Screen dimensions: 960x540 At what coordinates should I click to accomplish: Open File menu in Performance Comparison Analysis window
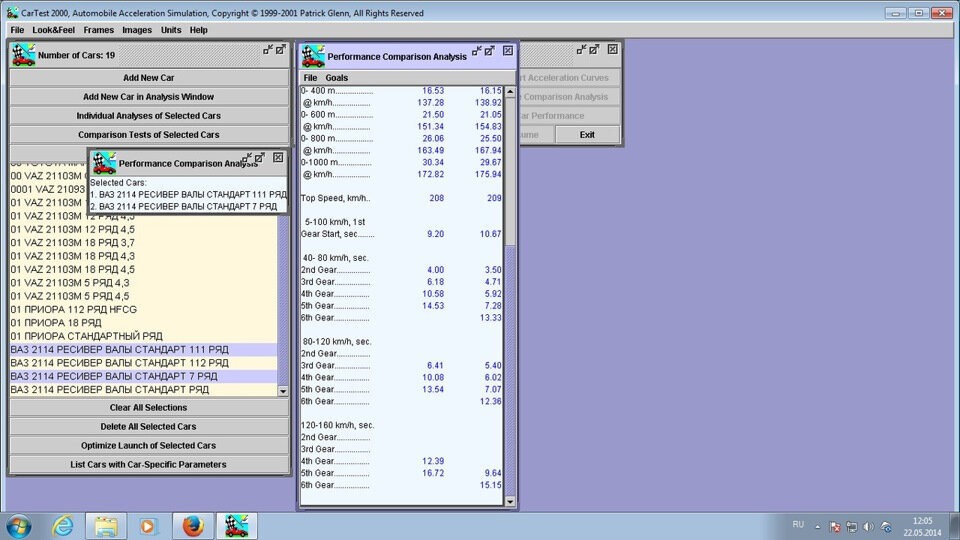coord(310,78)
